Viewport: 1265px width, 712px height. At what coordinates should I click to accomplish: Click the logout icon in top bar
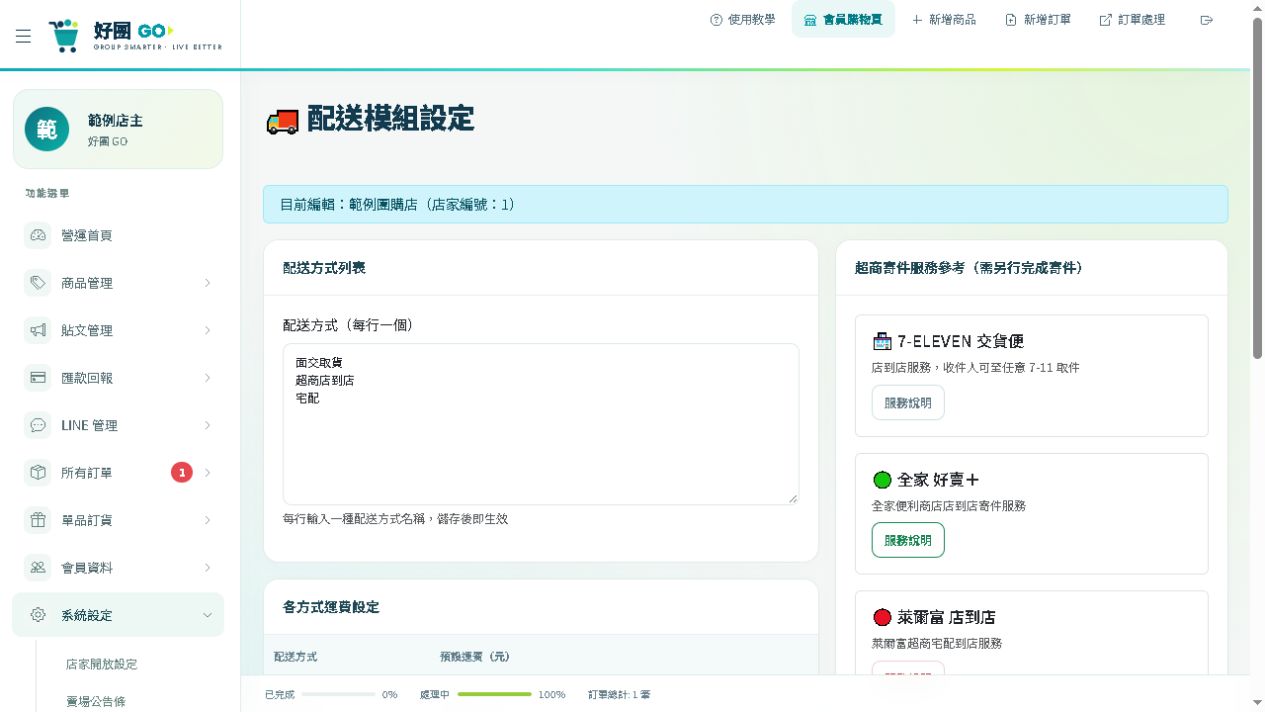1207,20
